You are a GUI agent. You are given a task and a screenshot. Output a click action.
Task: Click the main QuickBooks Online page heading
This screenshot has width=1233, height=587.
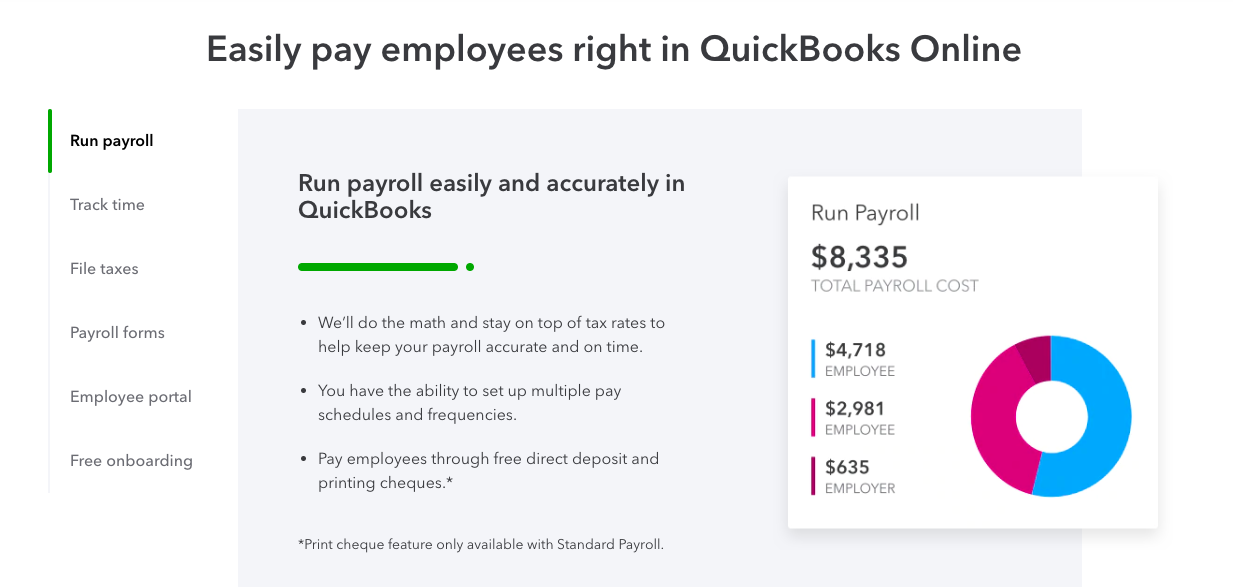pyautogui.click(x=614, y=49)
